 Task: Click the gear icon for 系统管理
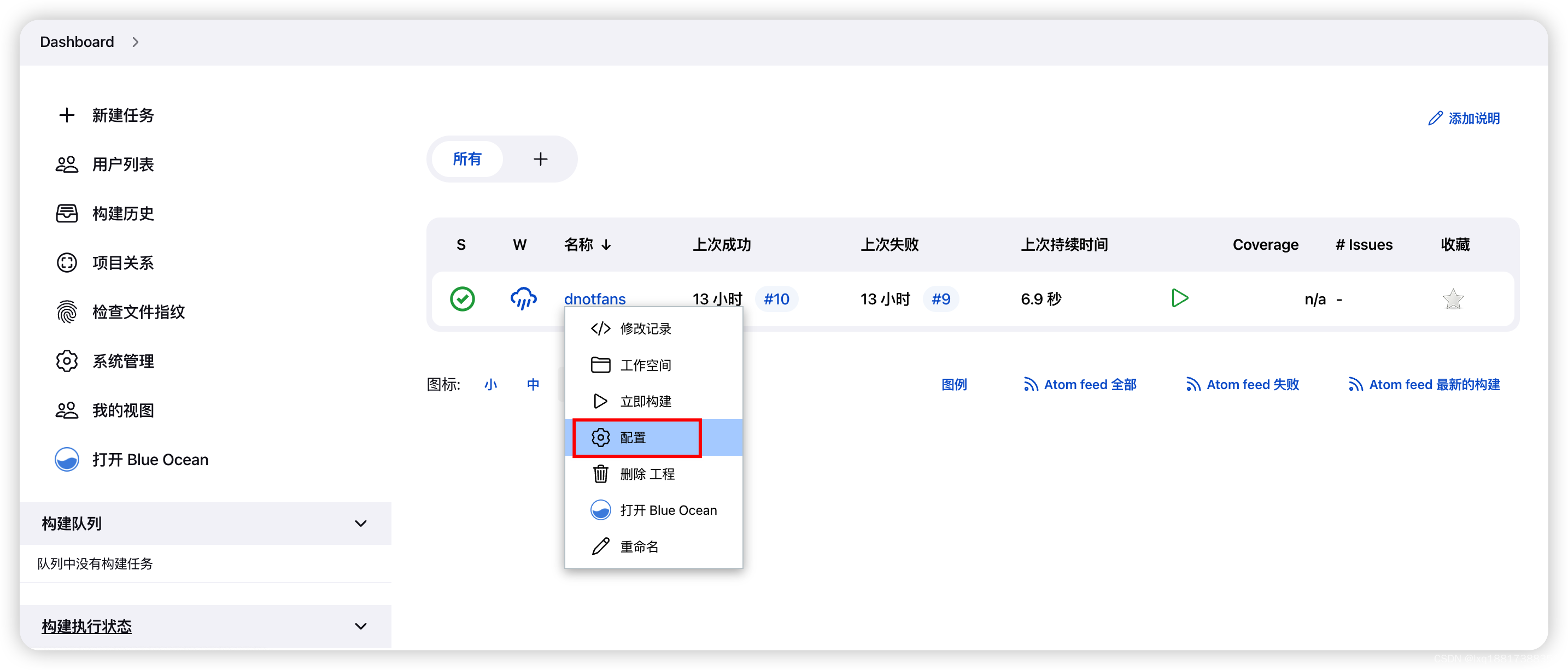[66, 361]
